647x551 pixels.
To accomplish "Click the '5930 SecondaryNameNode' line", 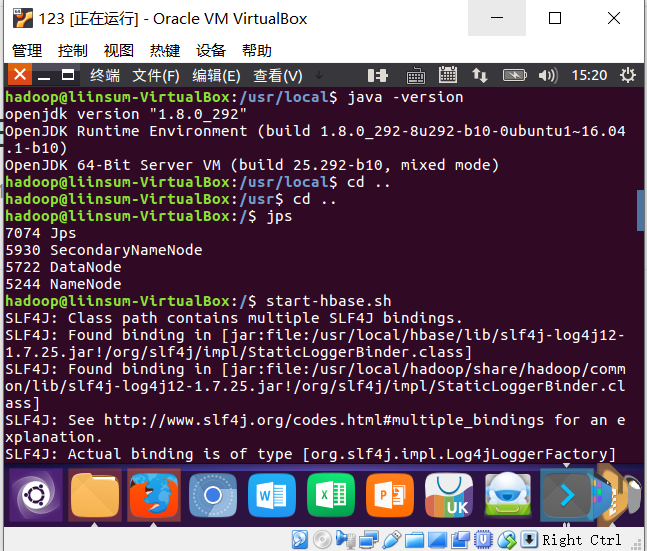I will (104, 250).
